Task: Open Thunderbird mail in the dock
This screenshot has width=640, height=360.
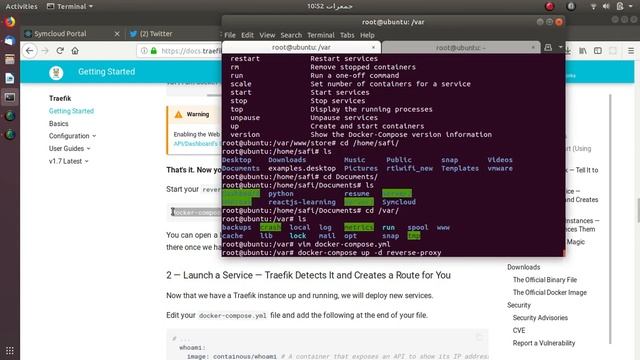Action: pos(10,40)
